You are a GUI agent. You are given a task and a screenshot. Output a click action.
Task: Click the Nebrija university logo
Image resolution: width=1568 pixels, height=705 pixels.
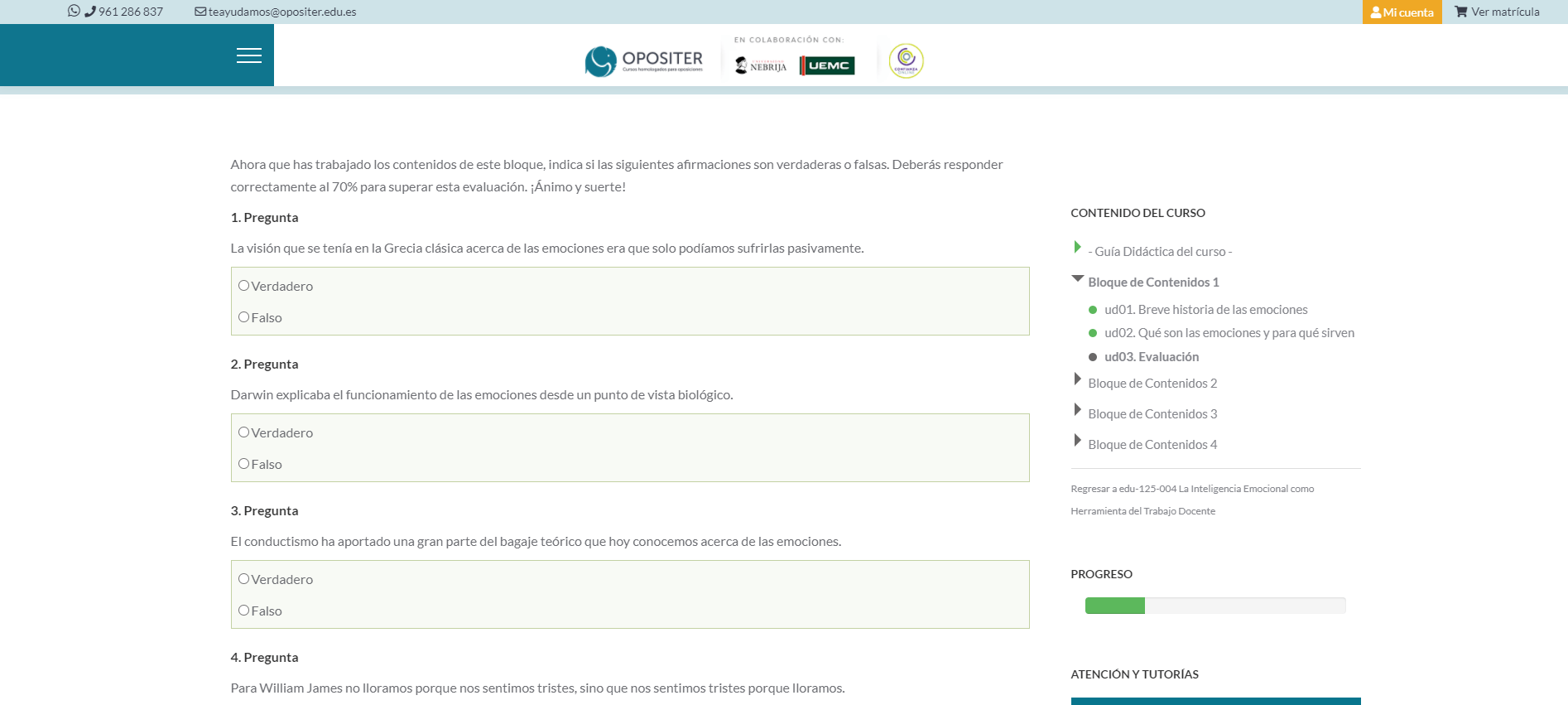point(761,65)
